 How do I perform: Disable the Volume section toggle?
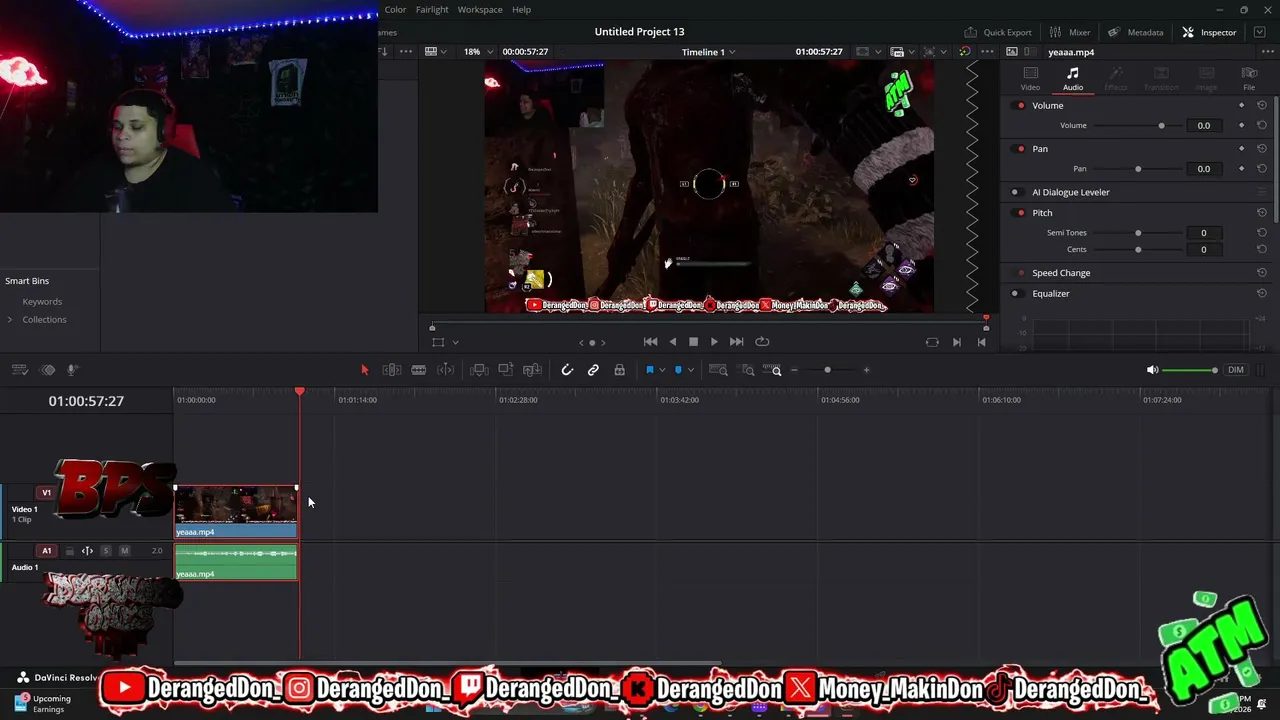tap(1020, 106)
